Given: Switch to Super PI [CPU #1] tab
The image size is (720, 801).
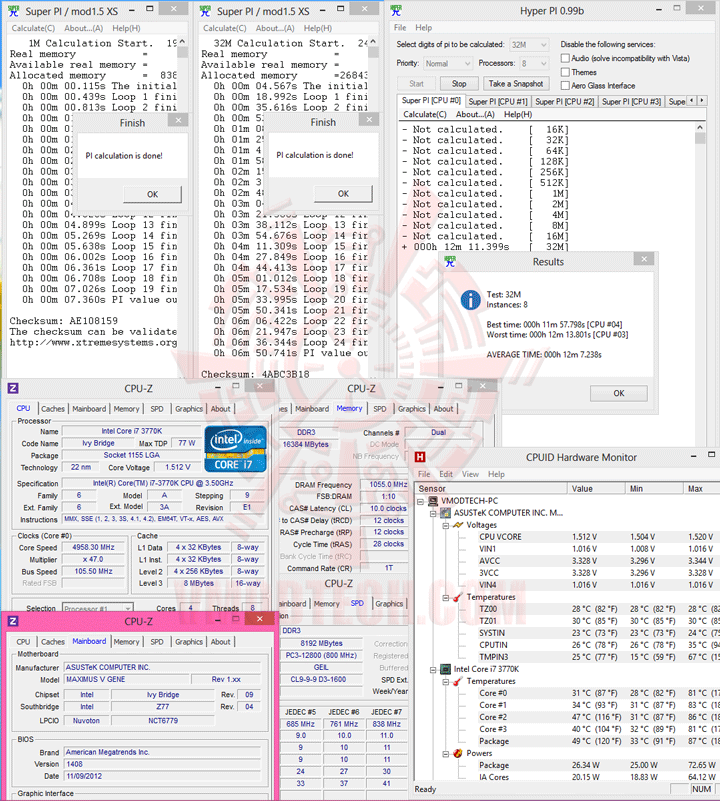Looking at the screenshot, I should 497,101.
